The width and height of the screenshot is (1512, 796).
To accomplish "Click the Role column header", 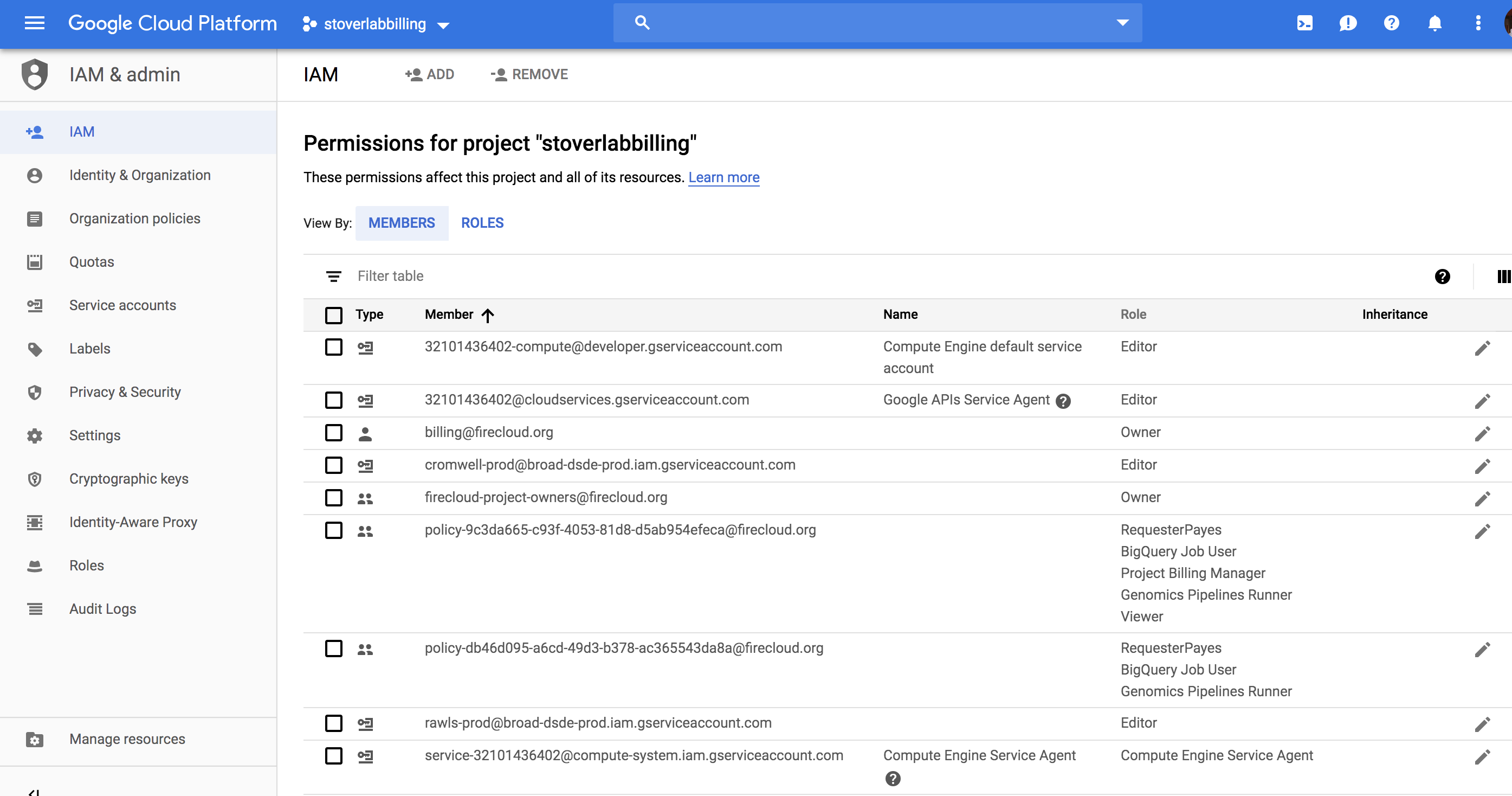I will pyautogui.click(x=1133, y=315).
